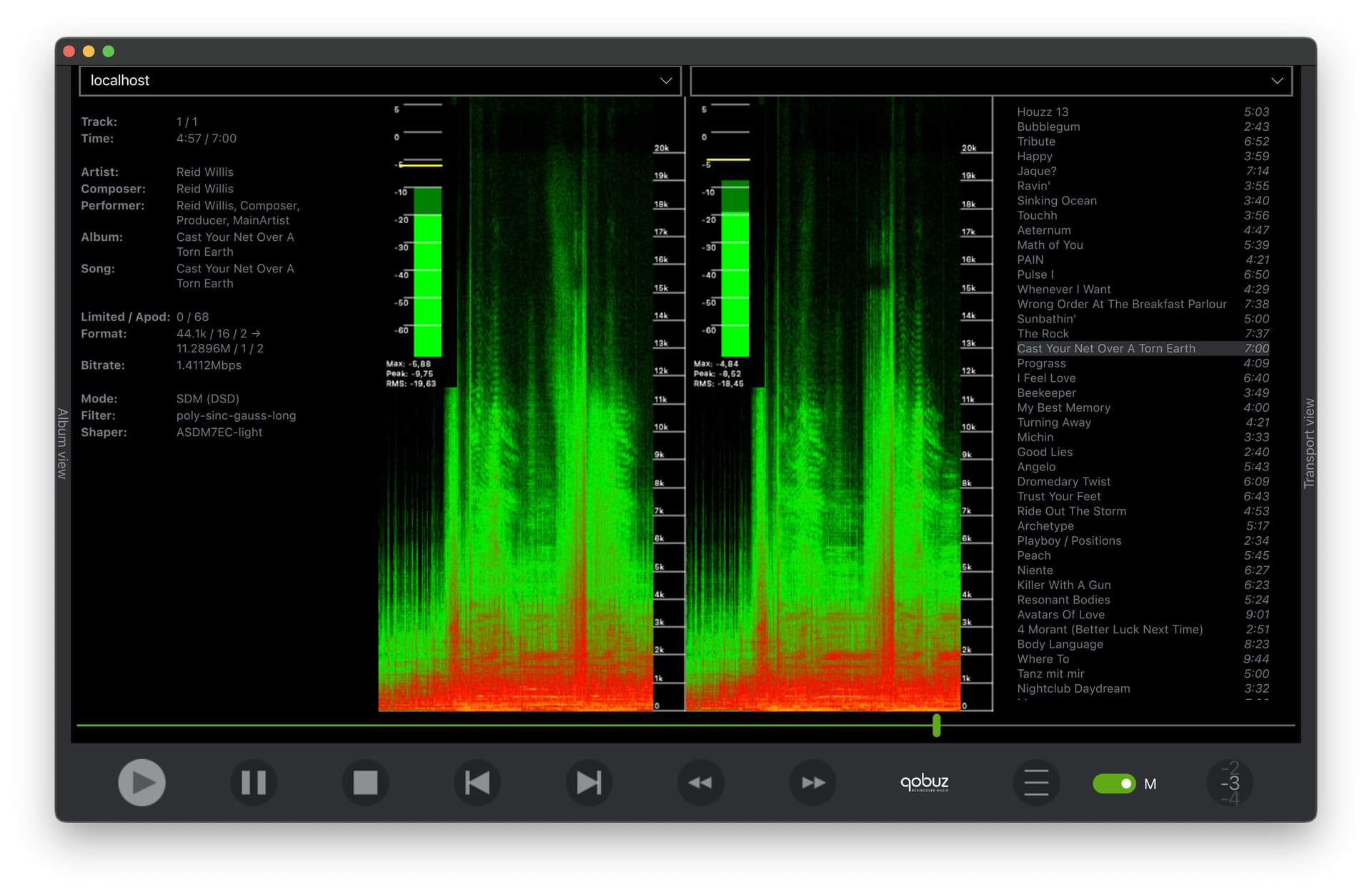Click the volume dial showing -3

pos(1230,783)
